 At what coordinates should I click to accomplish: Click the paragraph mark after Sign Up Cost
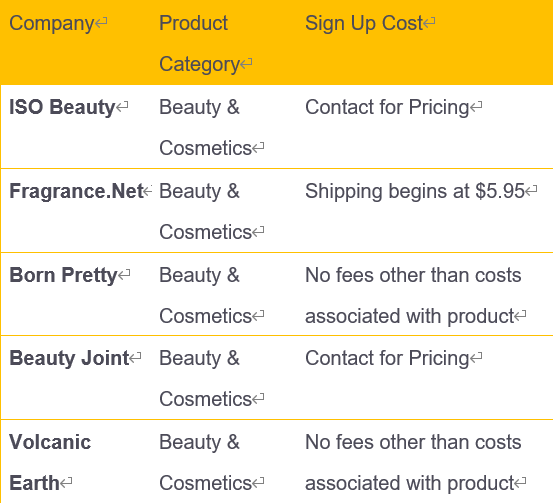tap(429, 23)
